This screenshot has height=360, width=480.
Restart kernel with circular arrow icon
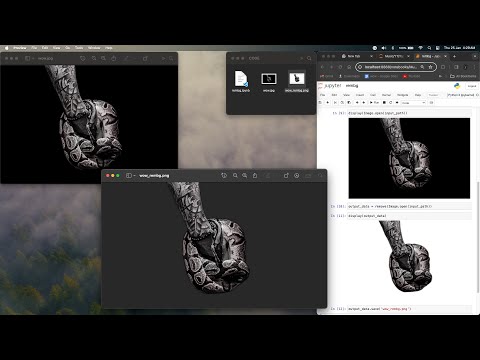390,103
